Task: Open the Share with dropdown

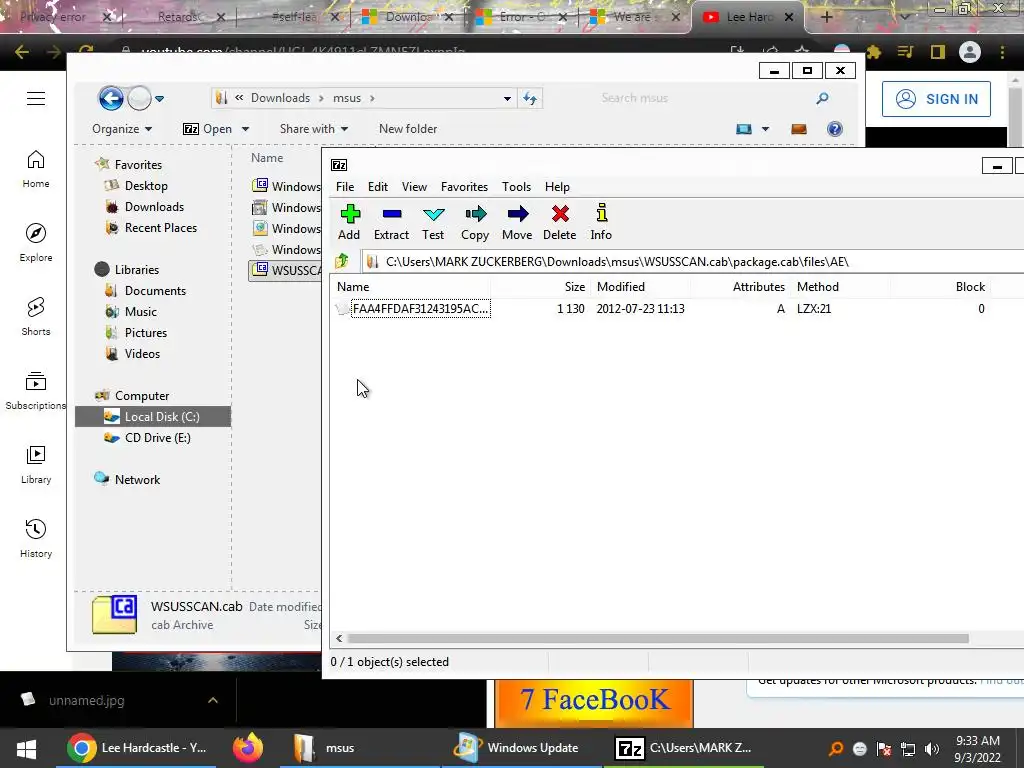Action: tap(313, 129)
